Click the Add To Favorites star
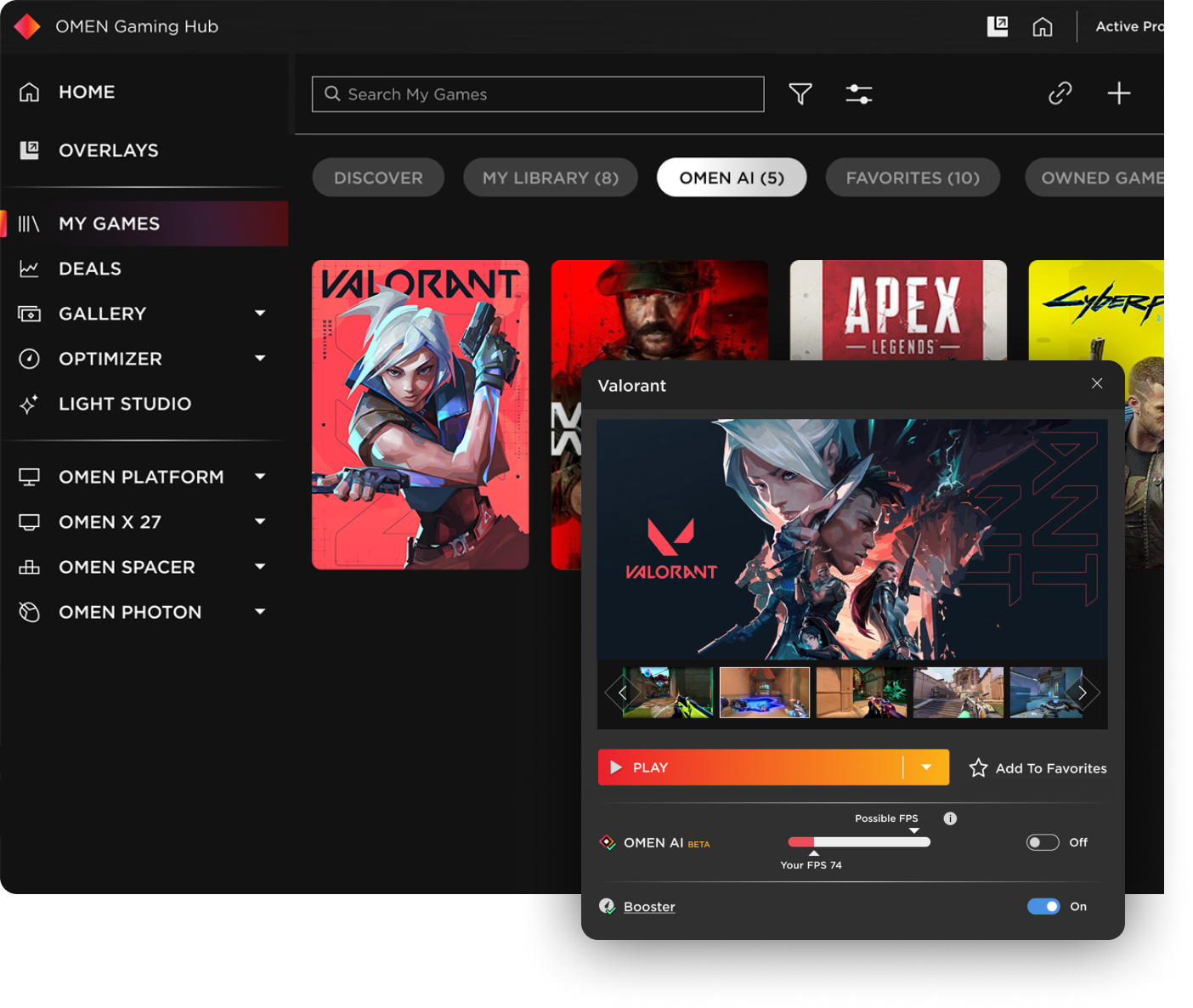The width and height of the screenshot is (1193, 1008). pyautogui.click(x=978, y=768)
